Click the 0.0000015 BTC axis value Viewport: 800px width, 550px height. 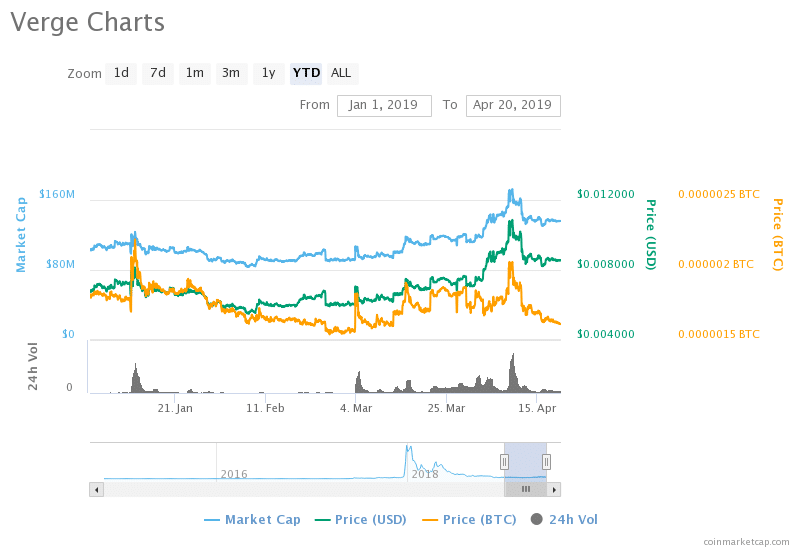tap(718, 334)
